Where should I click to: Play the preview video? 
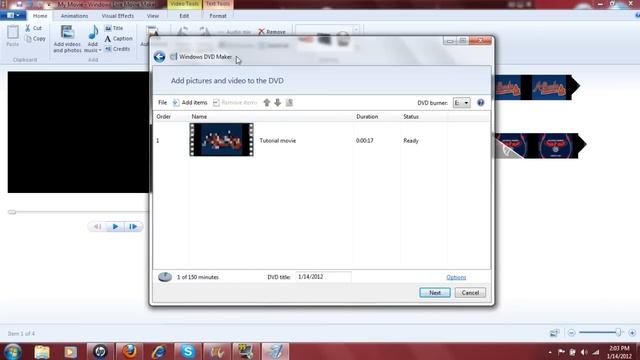coord(115,227)
